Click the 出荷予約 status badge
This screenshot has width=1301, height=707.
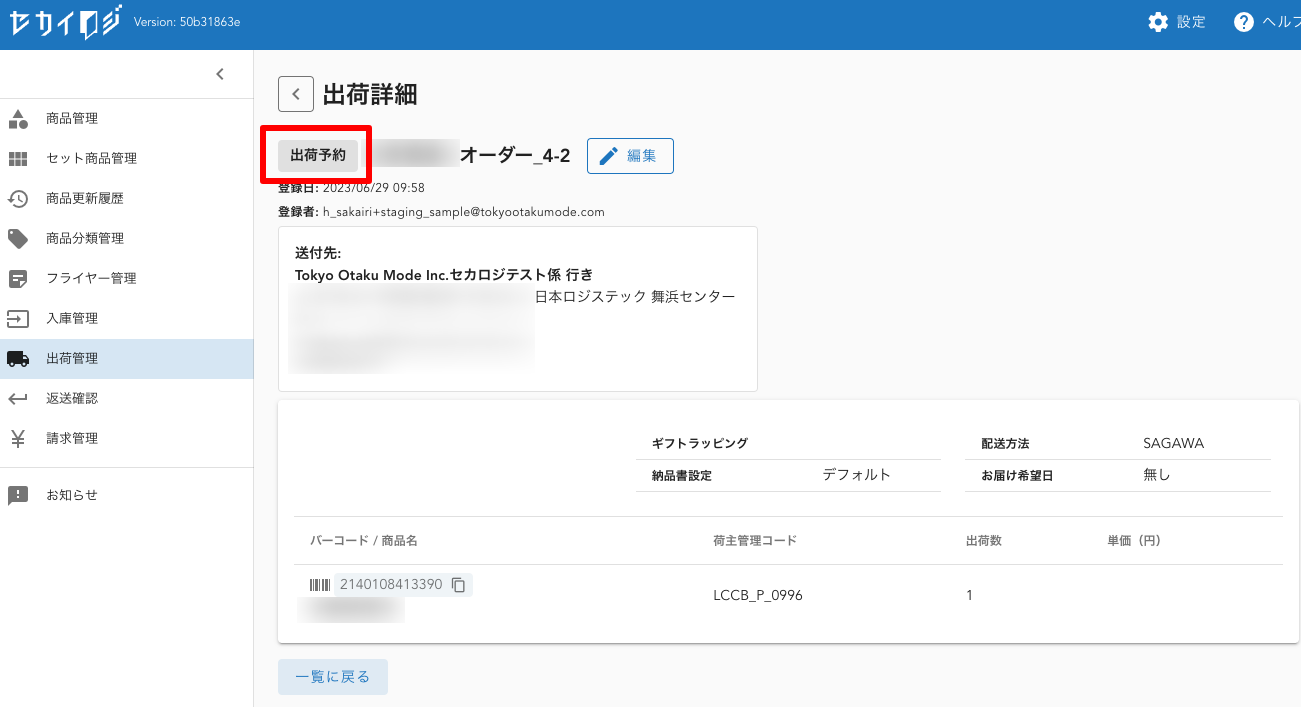318,155
